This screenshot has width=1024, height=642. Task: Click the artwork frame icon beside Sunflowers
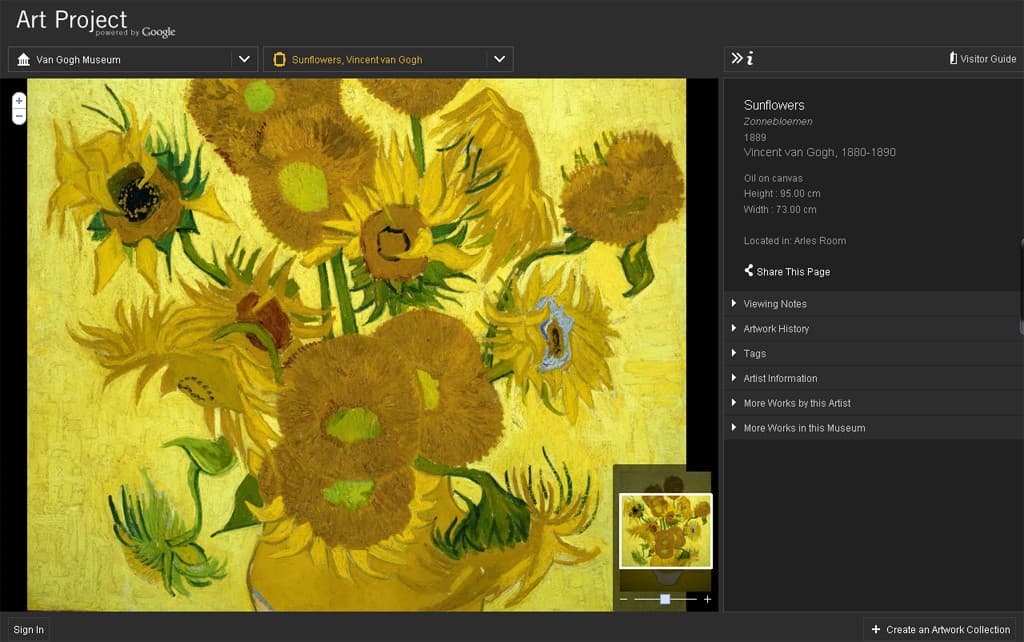tap(279, 59)
